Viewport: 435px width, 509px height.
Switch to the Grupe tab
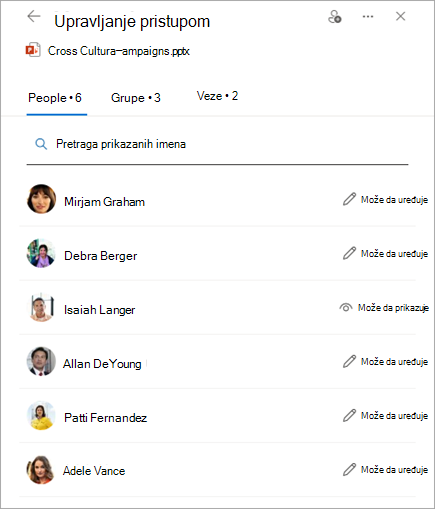click(136, 98)
